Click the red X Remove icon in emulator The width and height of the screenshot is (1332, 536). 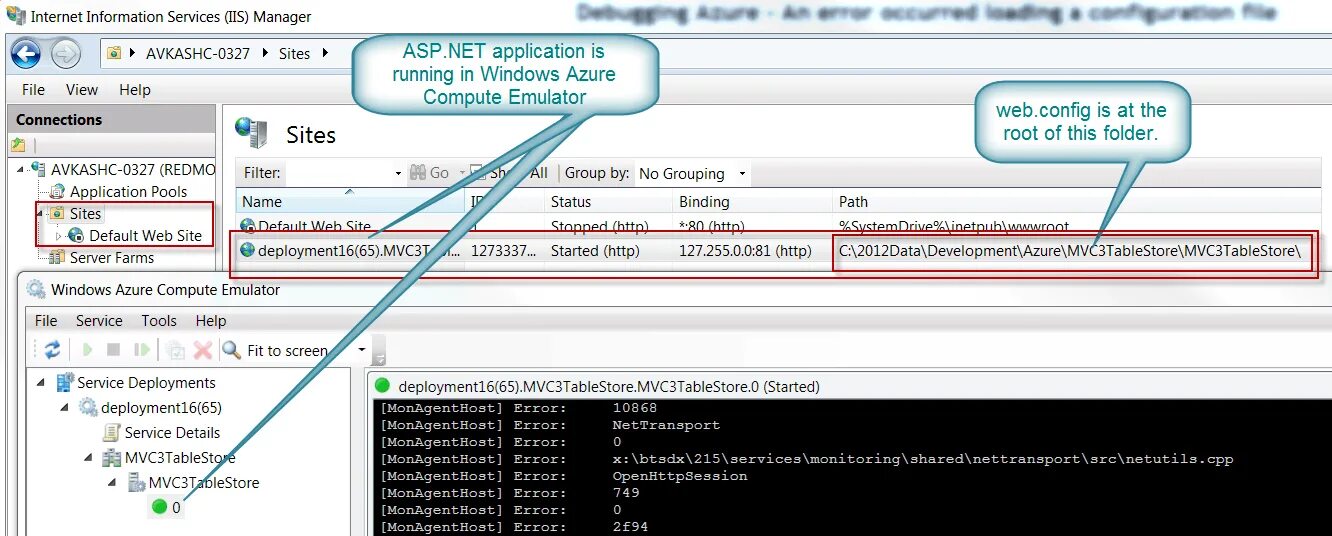click(203, 350)
